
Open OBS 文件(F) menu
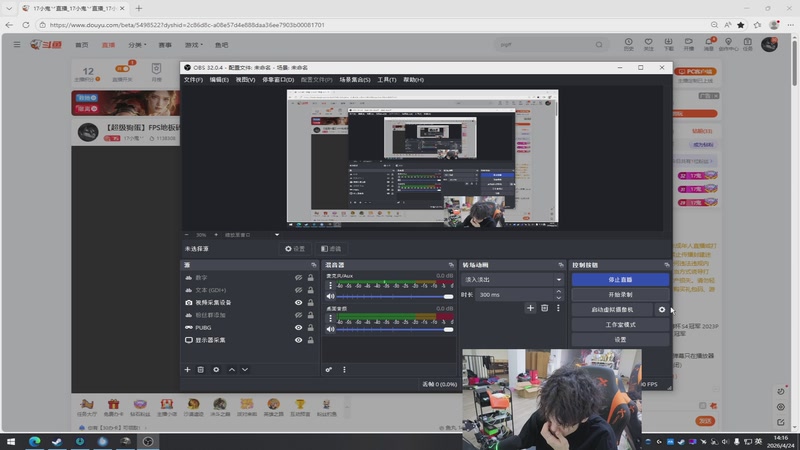pos(193,80)
